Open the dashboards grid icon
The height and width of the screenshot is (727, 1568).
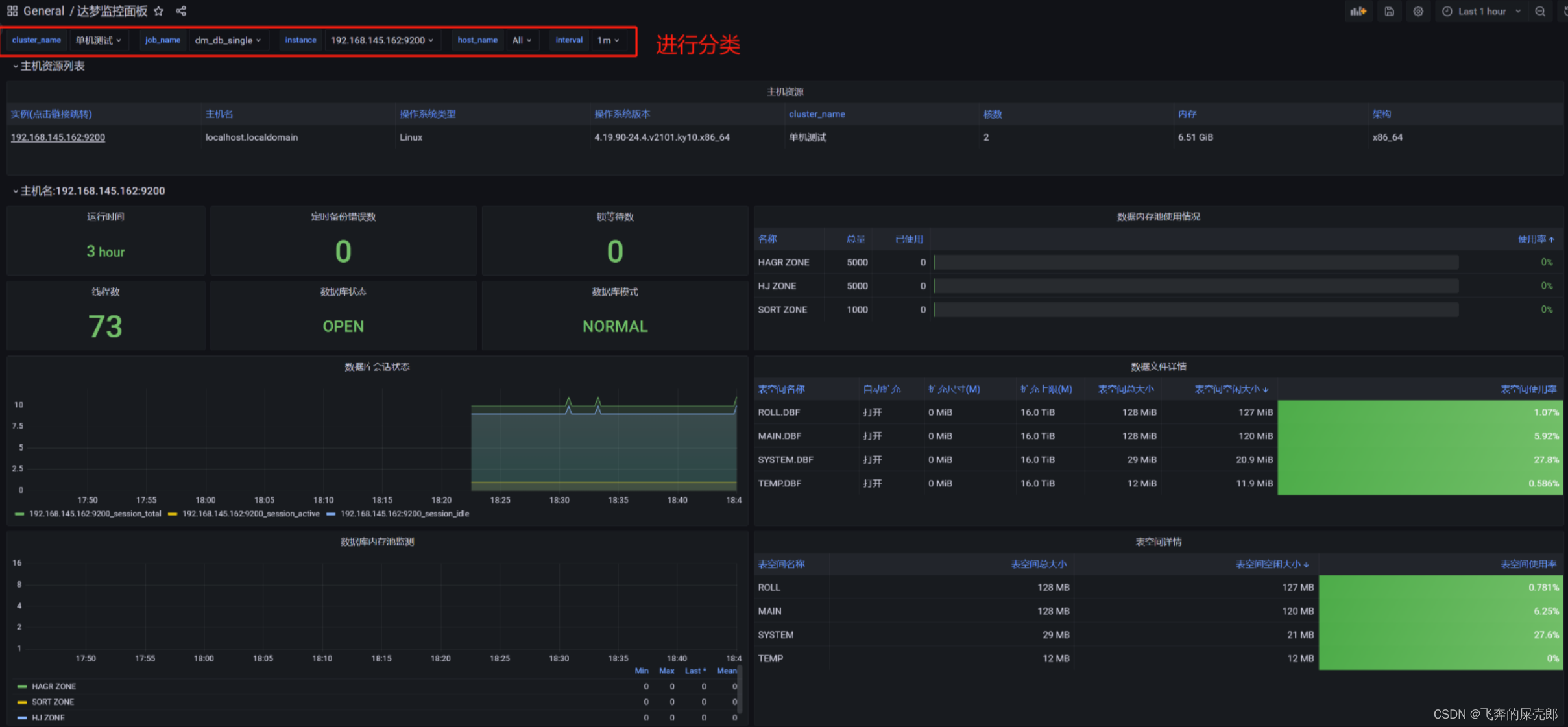(x=12, y=11)
